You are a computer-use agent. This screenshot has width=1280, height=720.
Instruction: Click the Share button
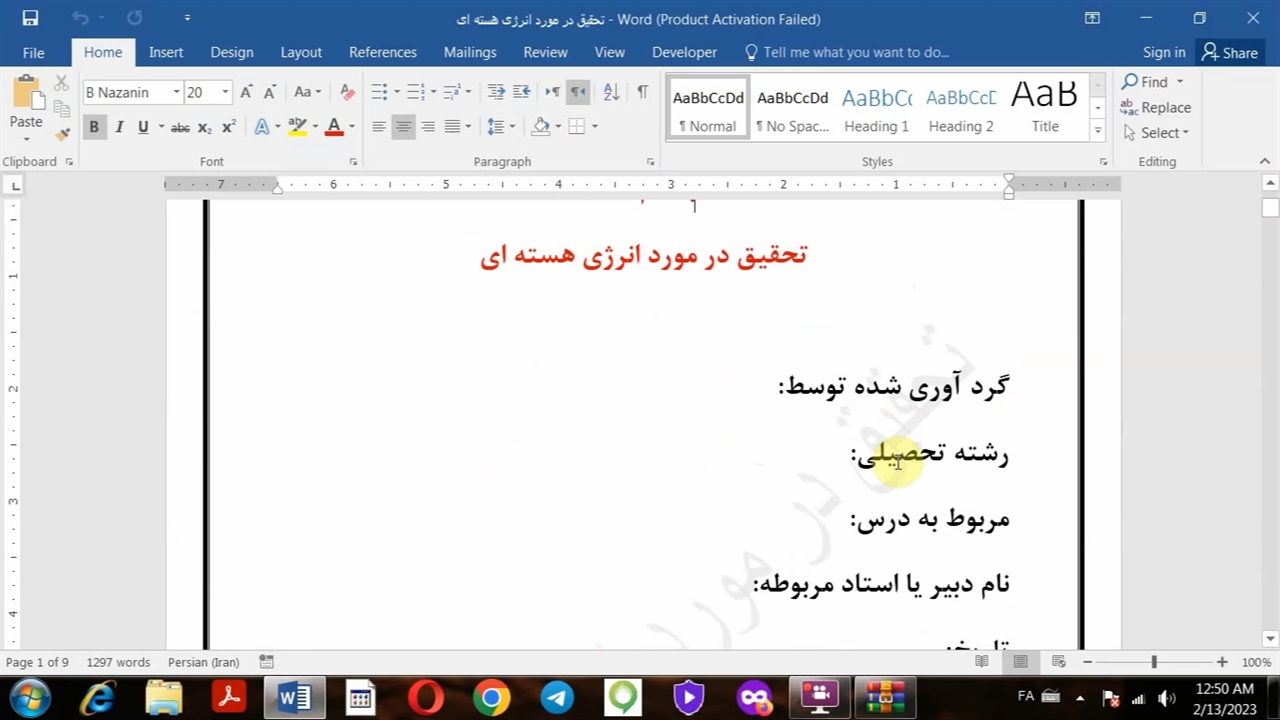pyautogui.click(x=1230, y=52)
